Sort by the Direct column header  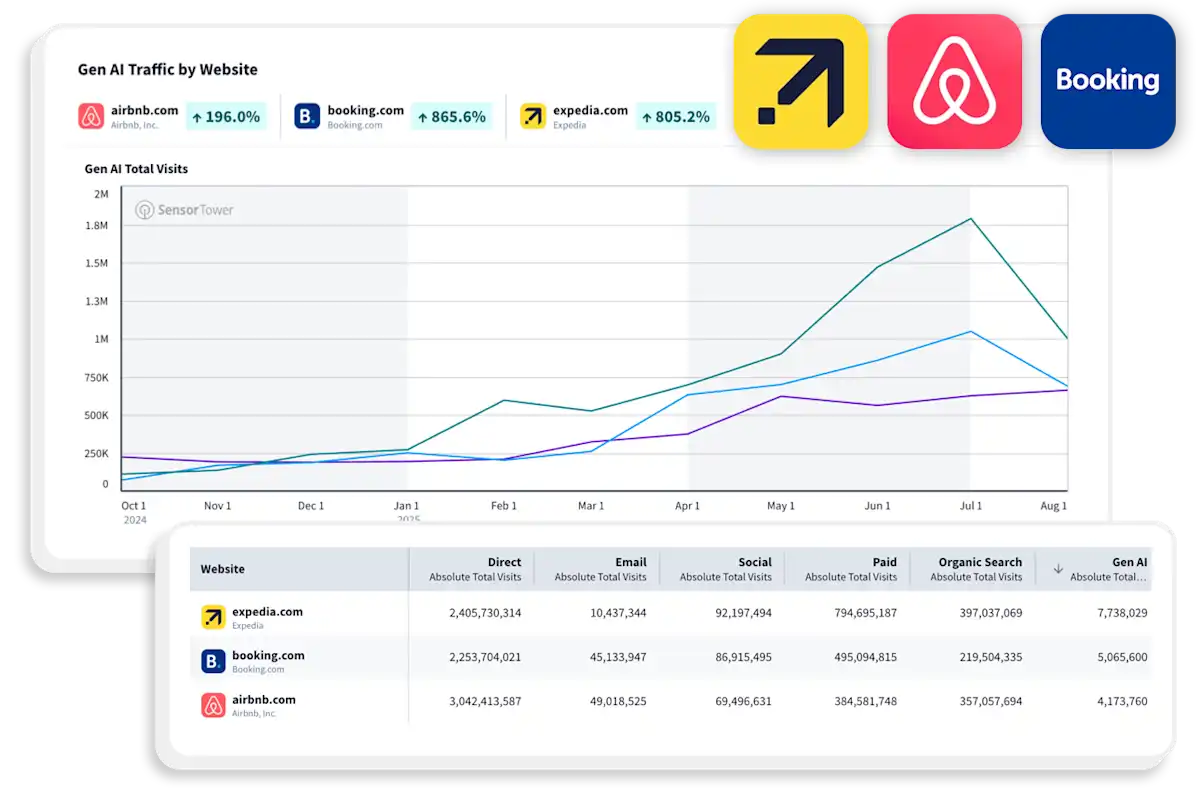(474, 569)
